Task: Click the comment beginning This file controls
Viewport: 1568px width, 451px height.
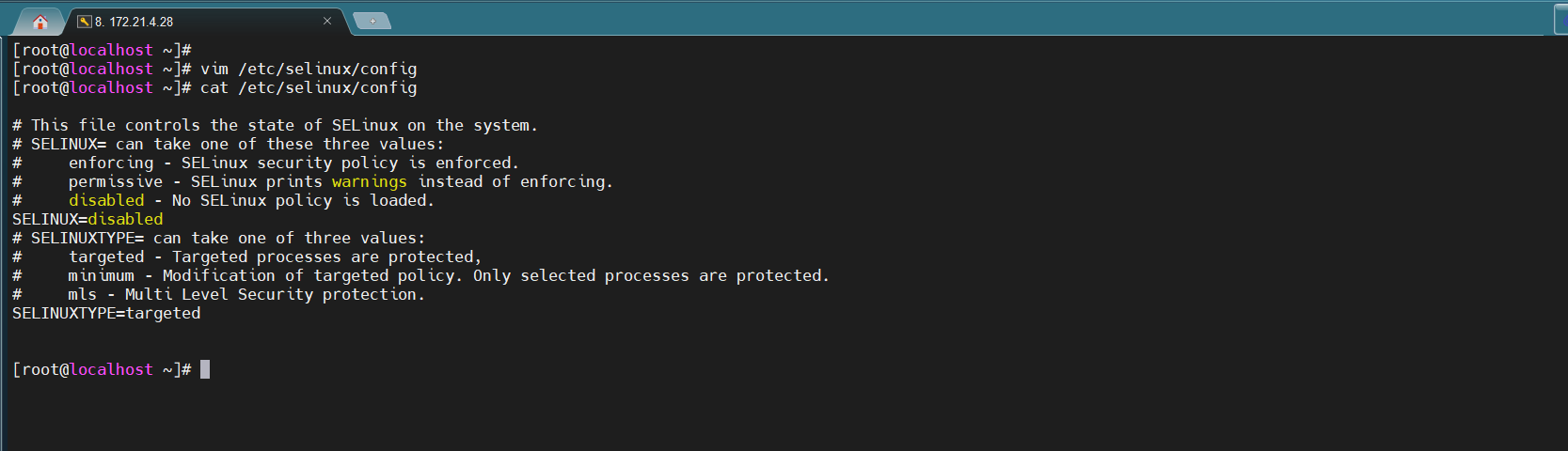Action: [275, 125]
